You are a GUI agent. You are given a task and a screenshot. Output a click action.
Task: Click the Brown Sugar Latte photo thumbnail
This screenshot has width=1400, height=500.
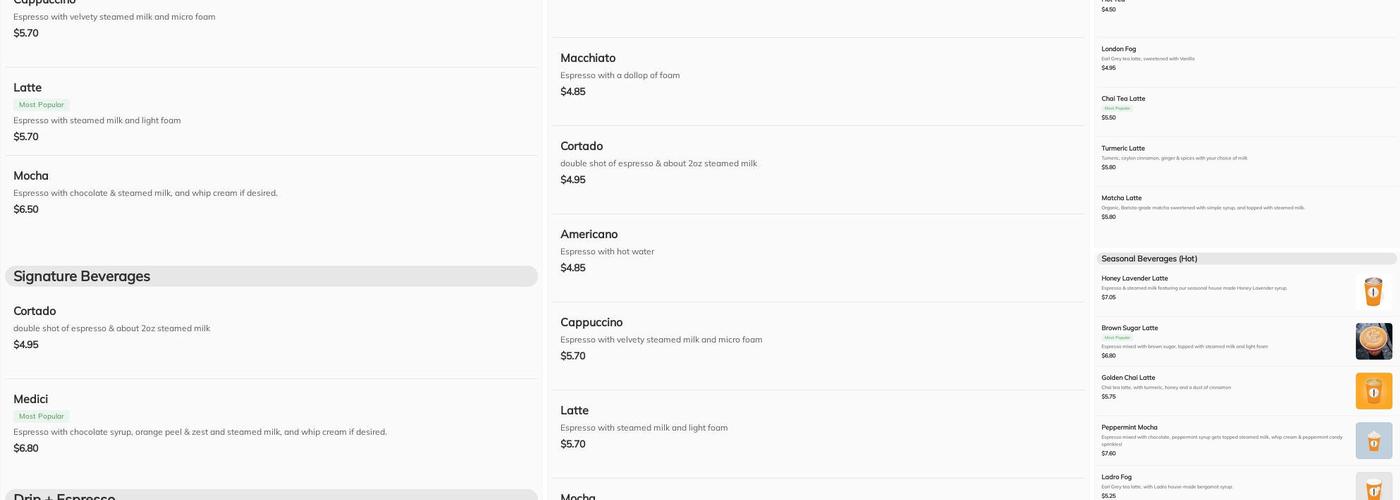point(1373,341)
